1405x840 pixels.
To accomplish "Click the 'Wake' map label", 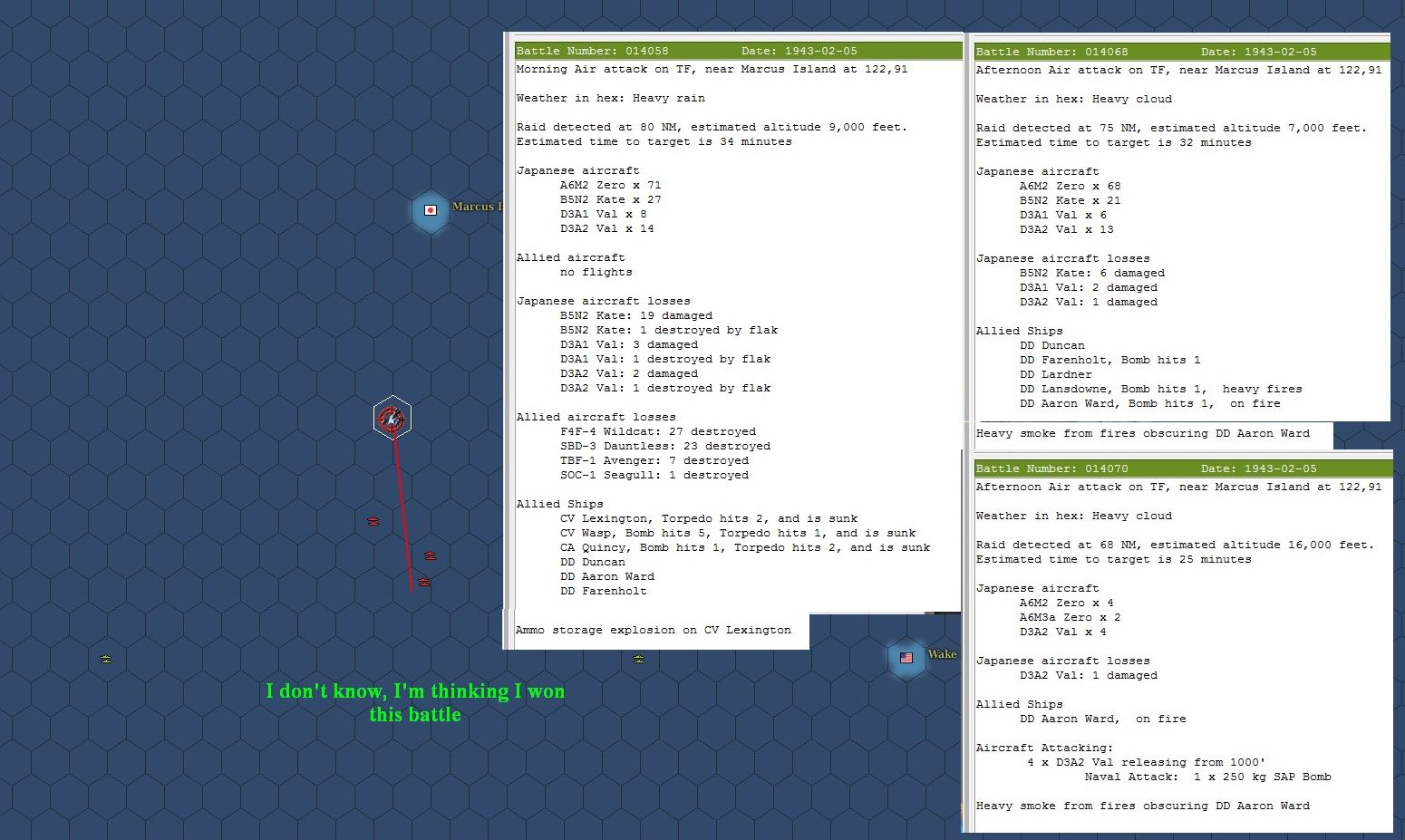I will (942, 654).
